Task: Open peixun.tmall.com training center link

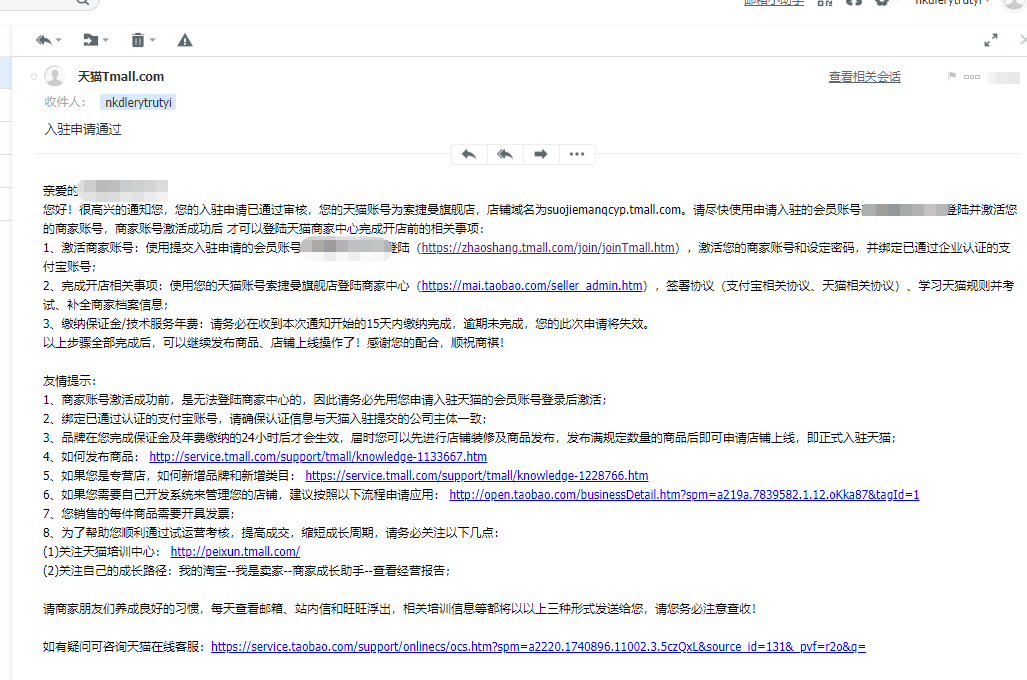Action: [x=235, y=552]
